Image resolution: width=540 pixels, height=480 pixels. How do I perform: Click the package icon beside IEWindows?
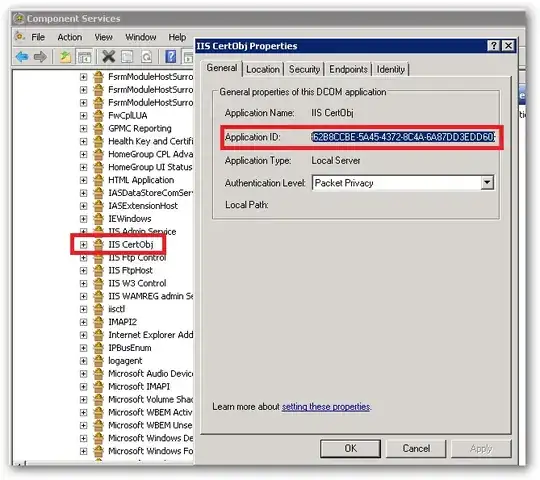[x=98, y=219]
